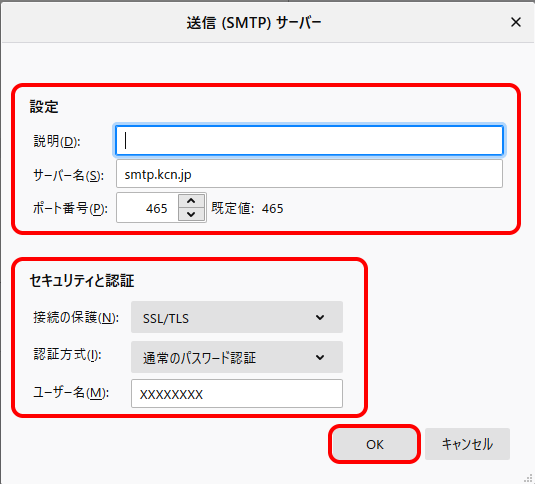
Task: Click the ユーザー名 field with XXXXXXXX
Action: click(x=237, y=394)
